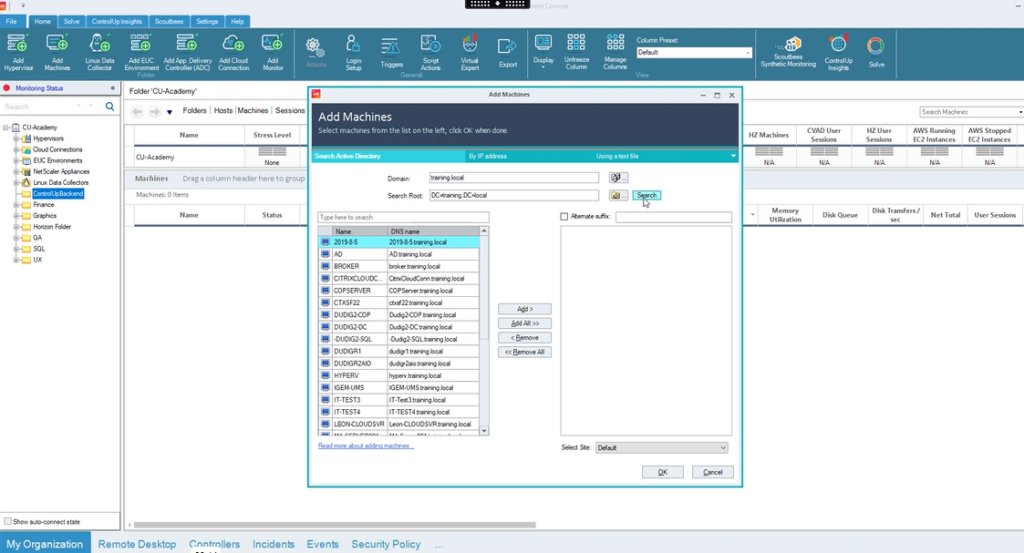Click Cancel in Add Machines dialog
This screenshot has width=1024, height=553.
tap(712, 472)
